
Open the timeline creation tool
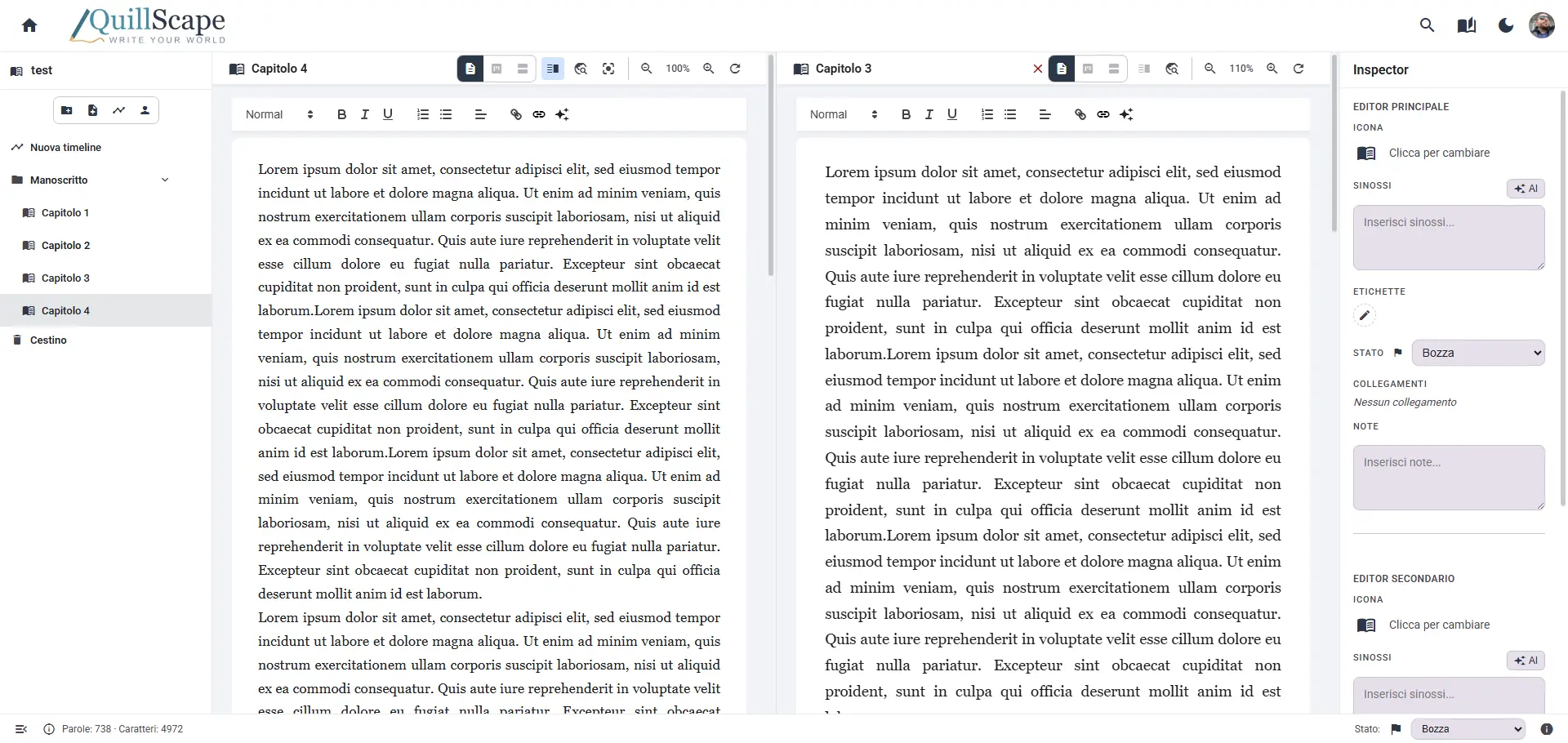click(118, 110)
